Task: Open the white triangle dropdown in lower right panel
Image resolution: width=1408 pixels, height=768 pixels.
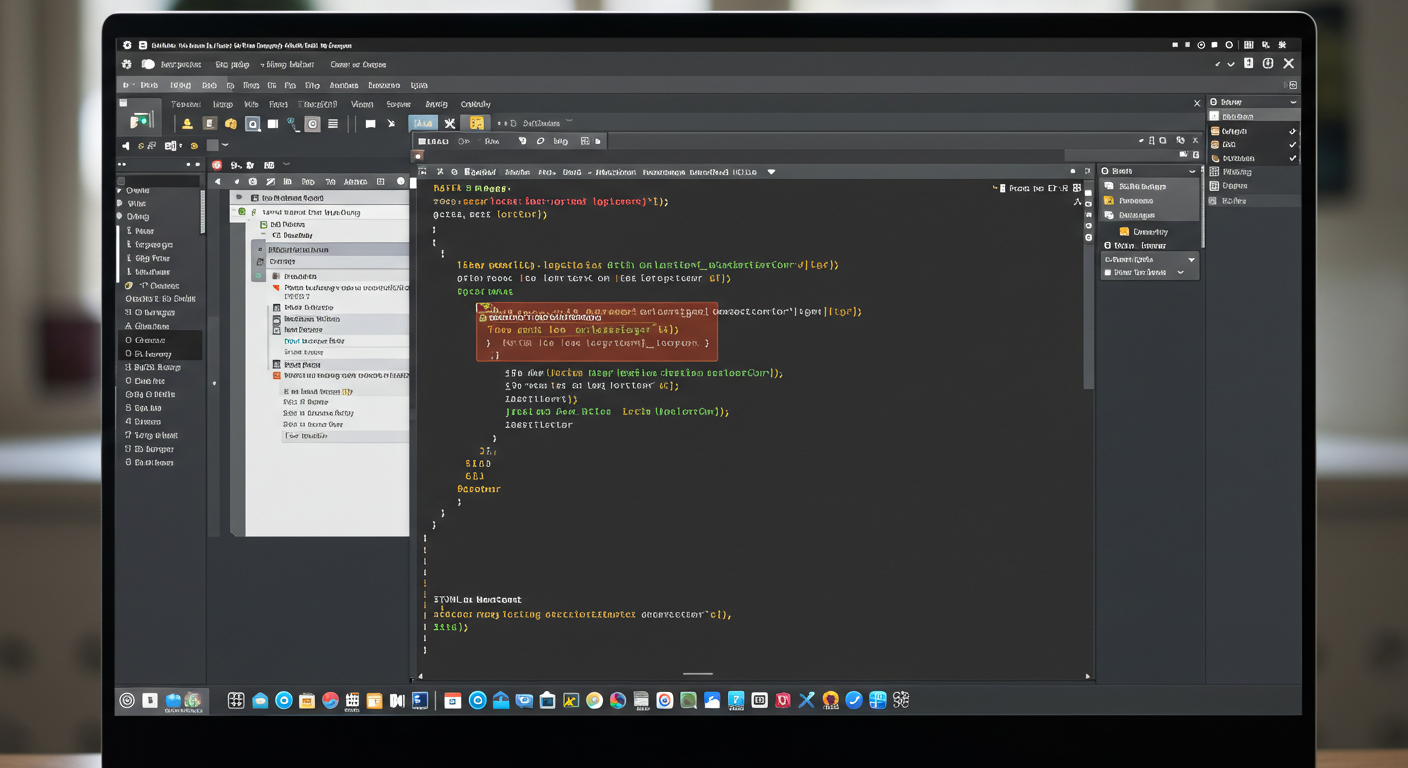Action: (1191, 260)
